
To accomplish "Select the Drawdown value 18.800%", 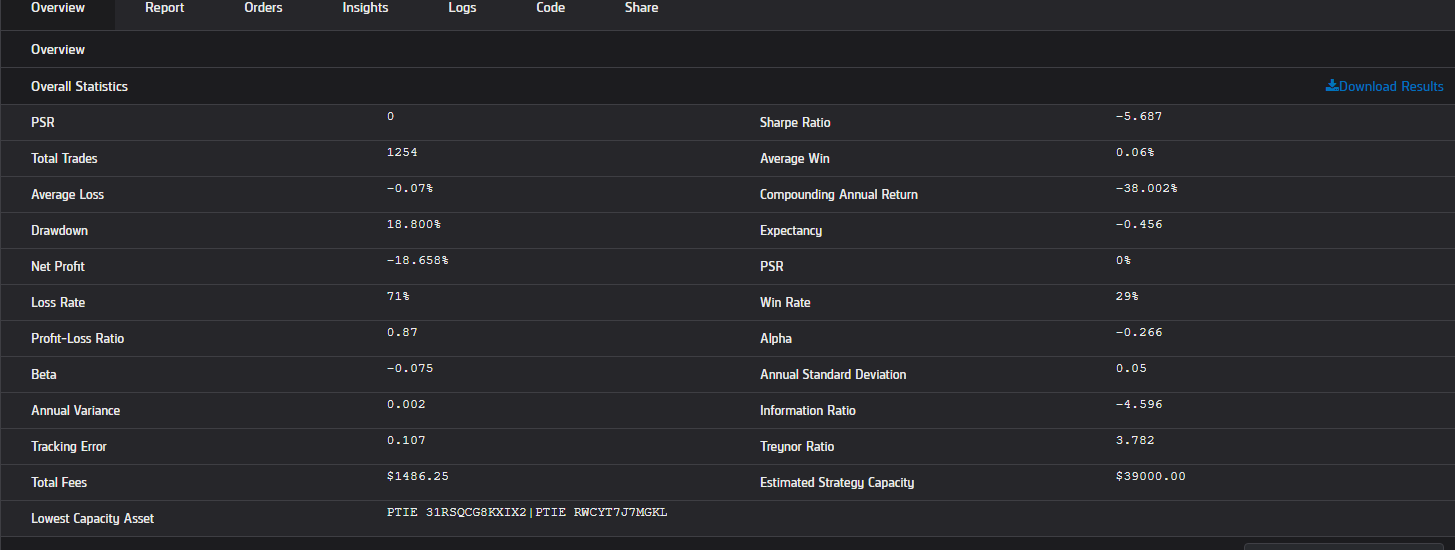I will coord(414,224).
